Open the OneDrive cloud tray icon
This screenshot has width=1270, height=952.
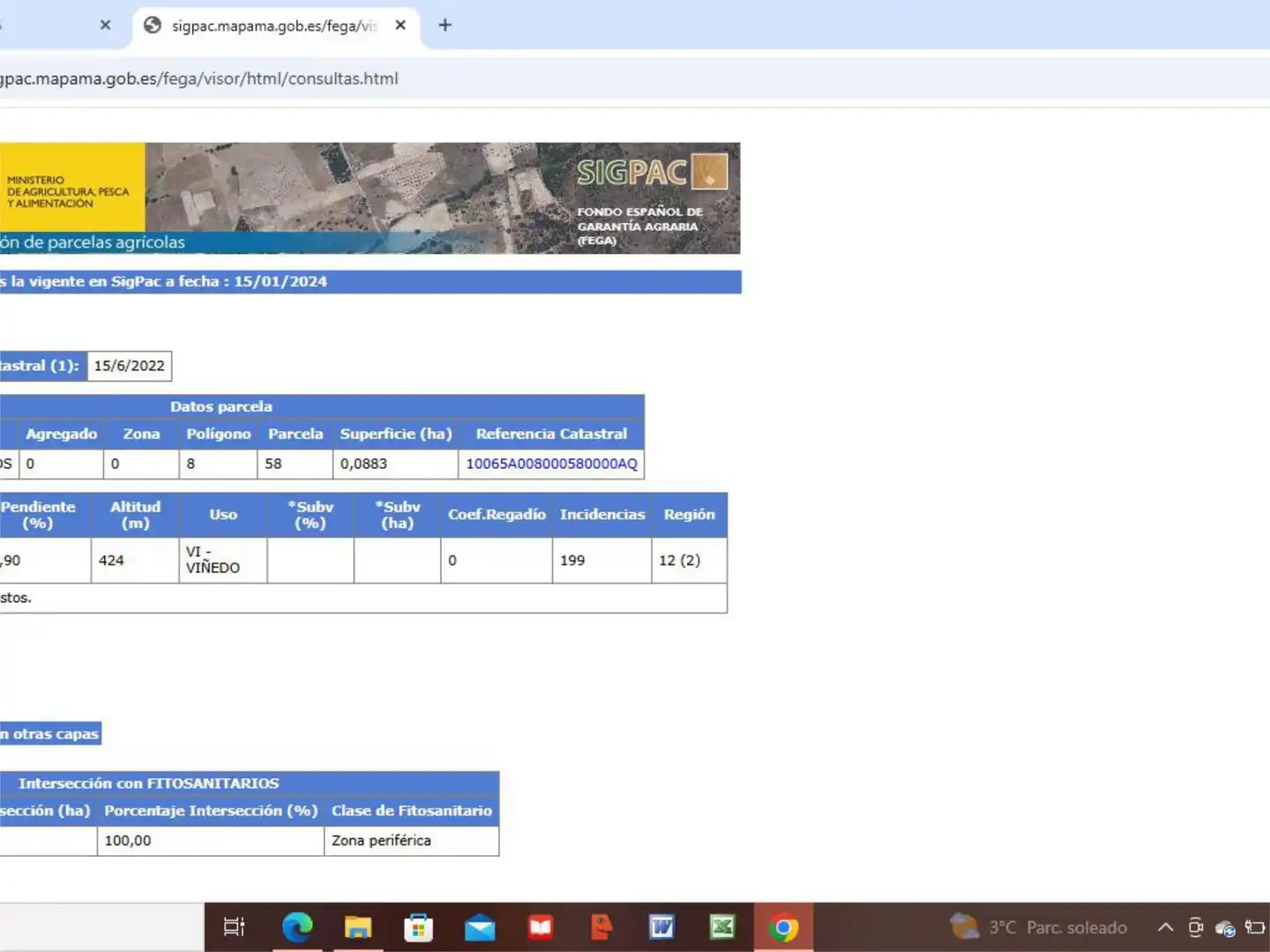(x=1225, y=928)
